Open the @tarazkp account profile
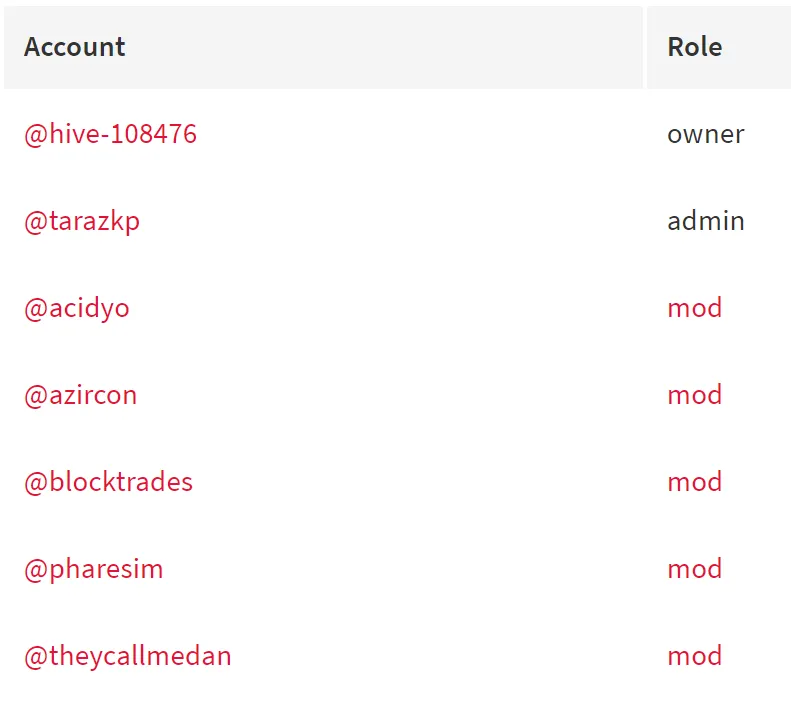Viewport: 791px width, 708px height. click(x=82, y=222)
